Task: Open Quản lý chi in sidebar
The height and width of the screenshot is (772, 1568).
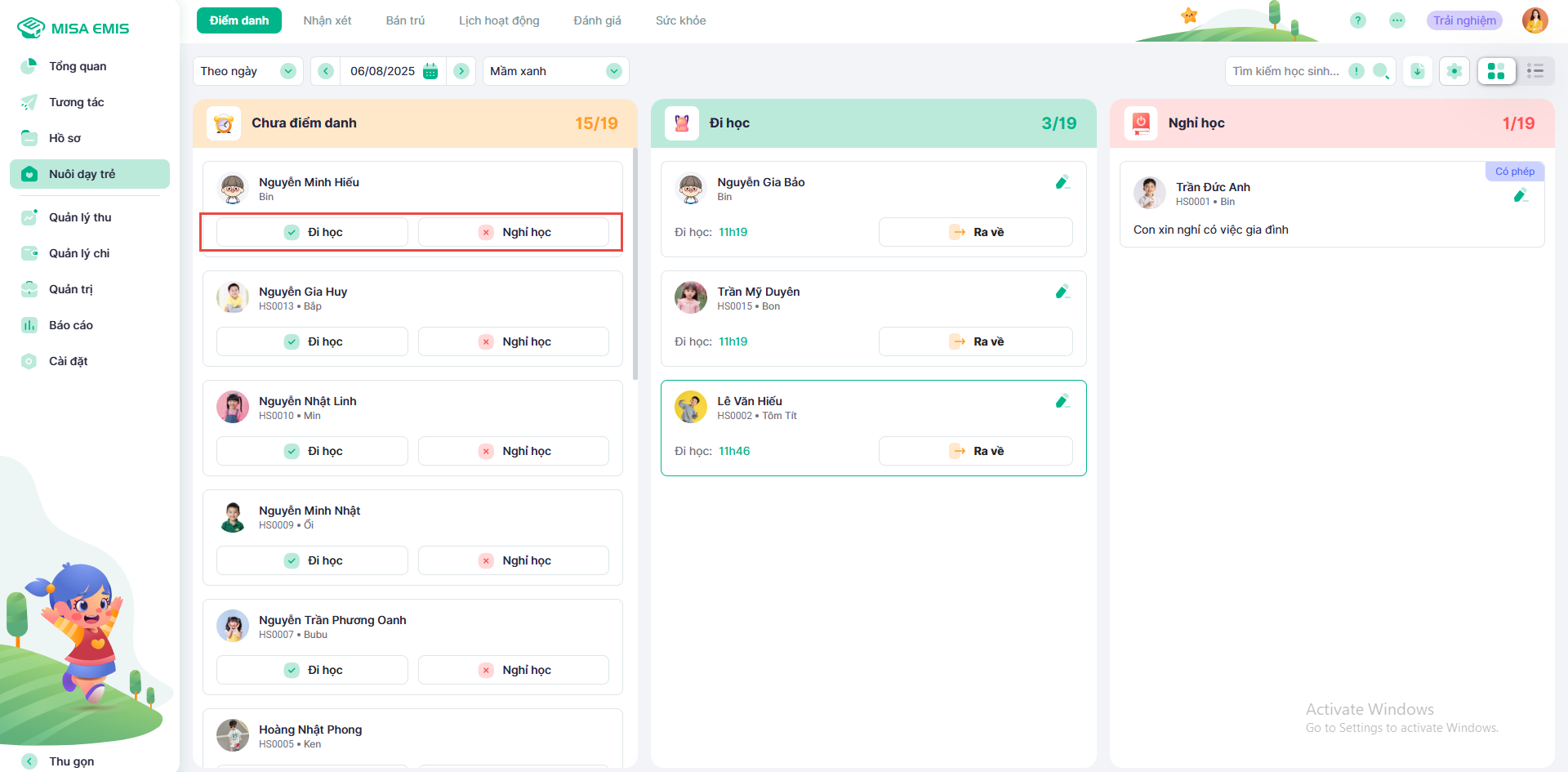Action: pyautogui.click(x=90, y=253)
